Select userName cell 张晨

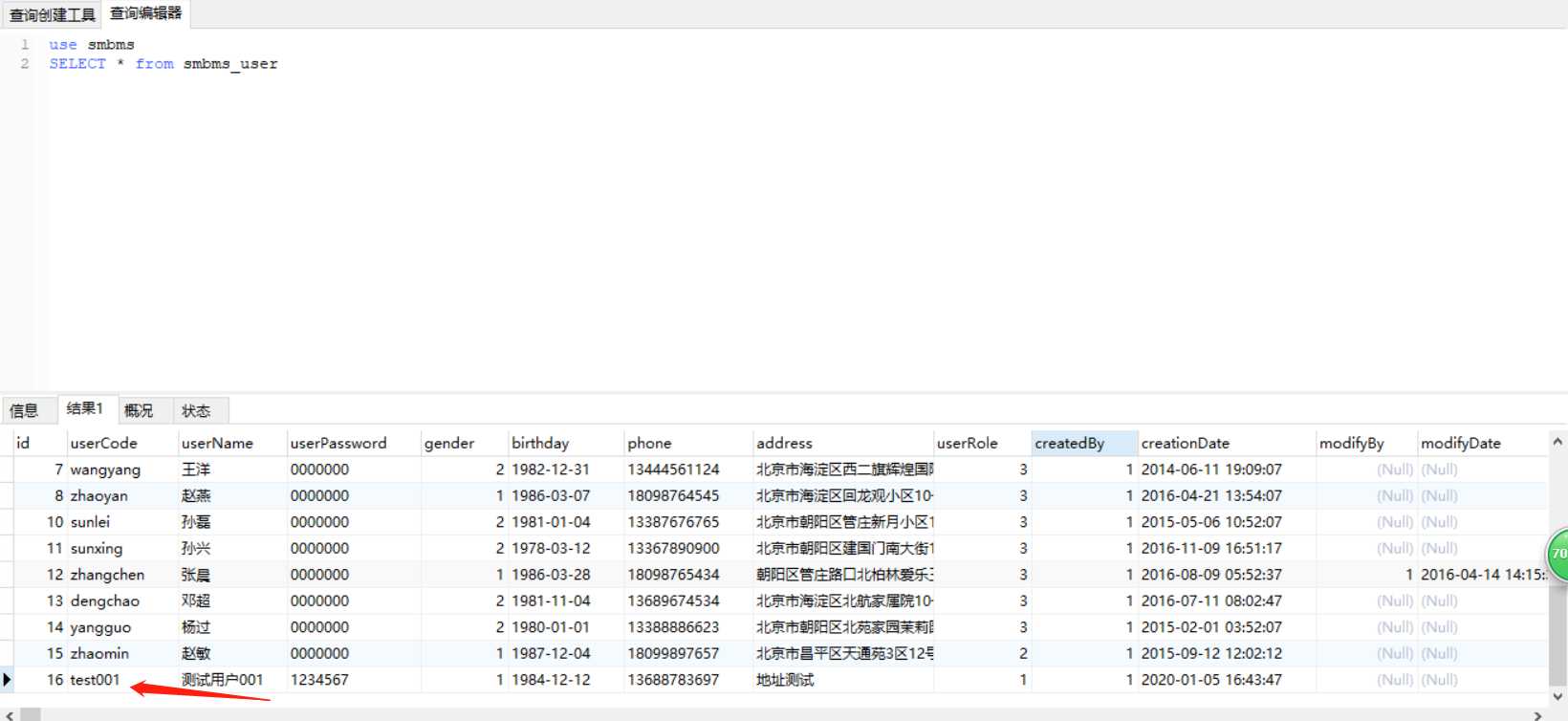tap(232, 575)
